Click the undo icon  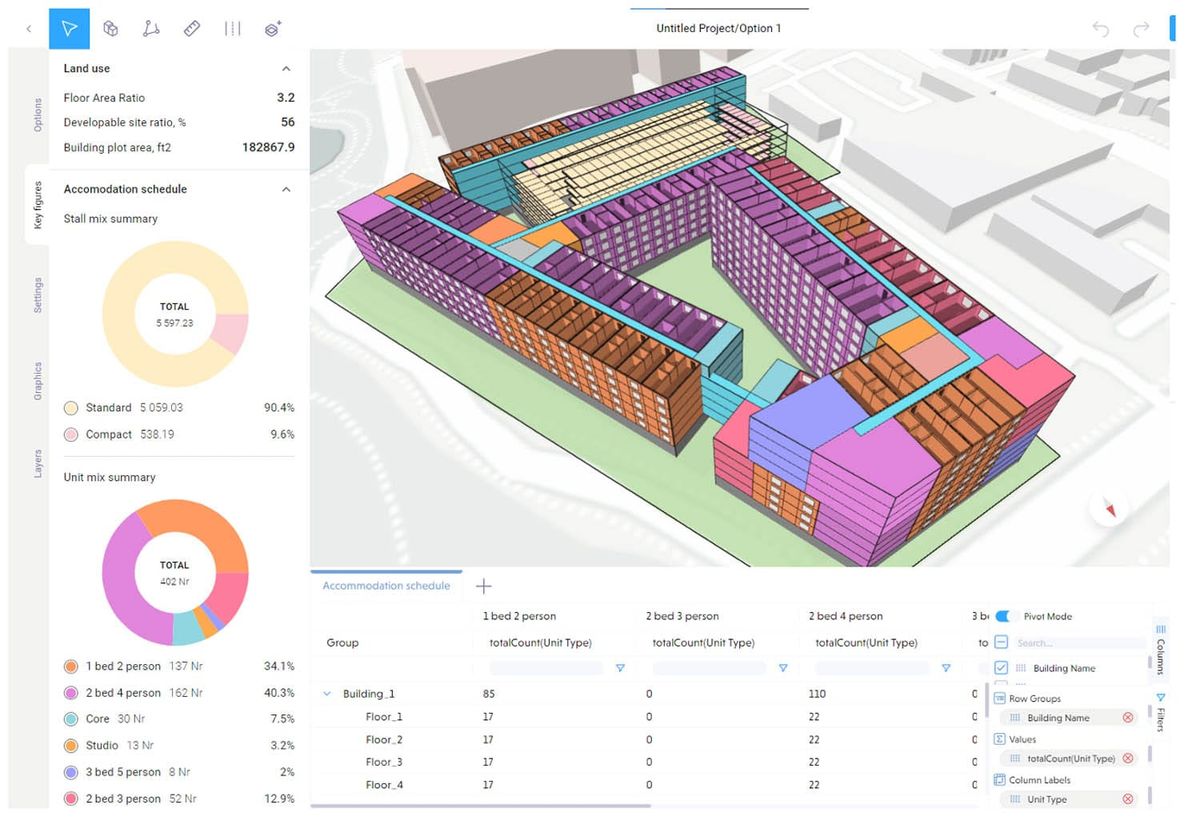pyautogui.click(x=1100, y=30)
